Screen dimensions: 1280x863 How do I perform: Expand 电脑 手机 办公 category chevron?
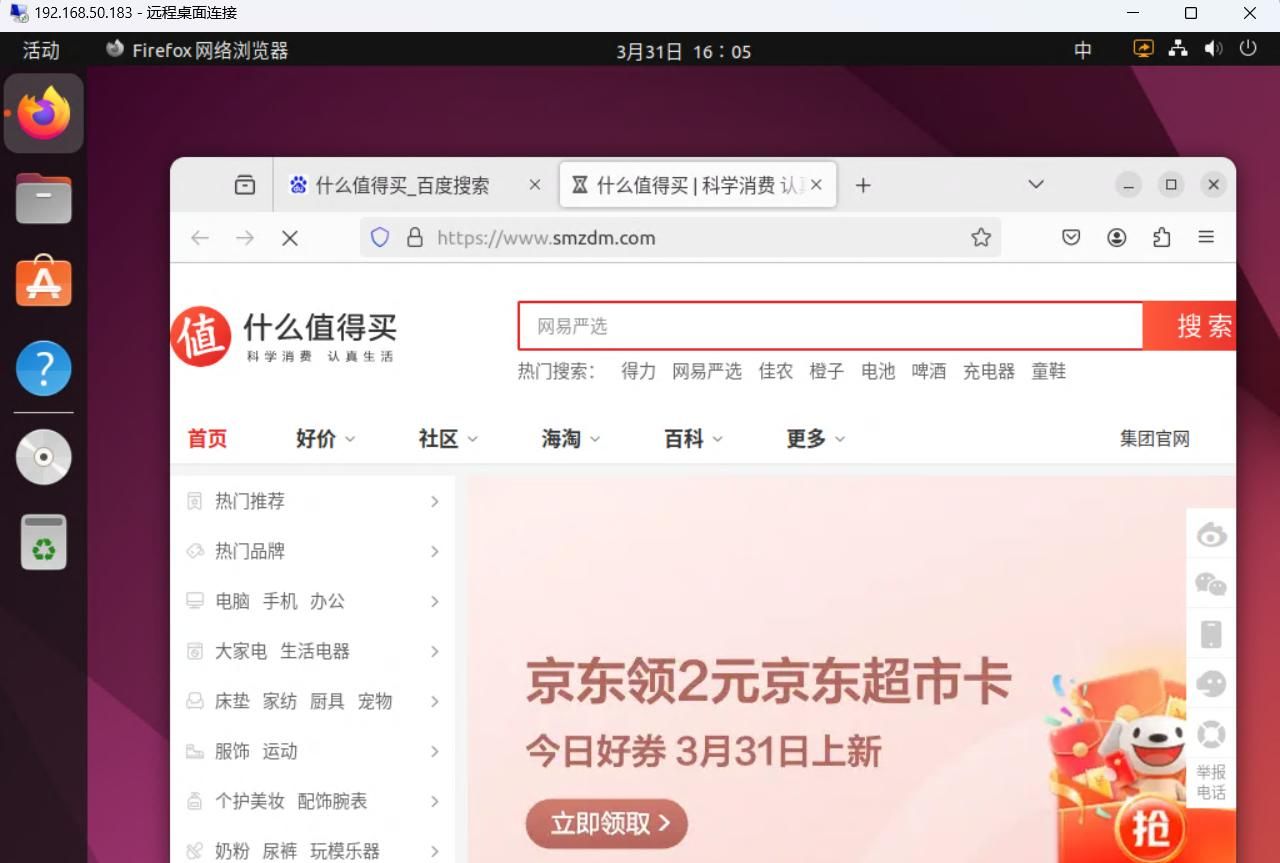pos(435,601)
